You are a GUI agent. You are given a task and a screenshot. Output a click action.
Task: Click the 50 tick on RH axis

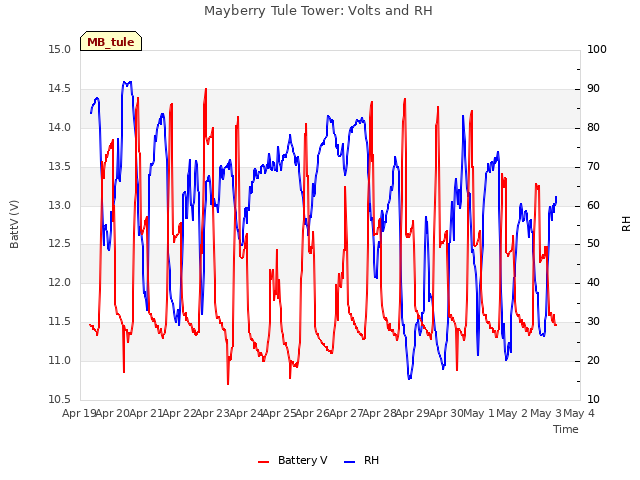(593, 244)
